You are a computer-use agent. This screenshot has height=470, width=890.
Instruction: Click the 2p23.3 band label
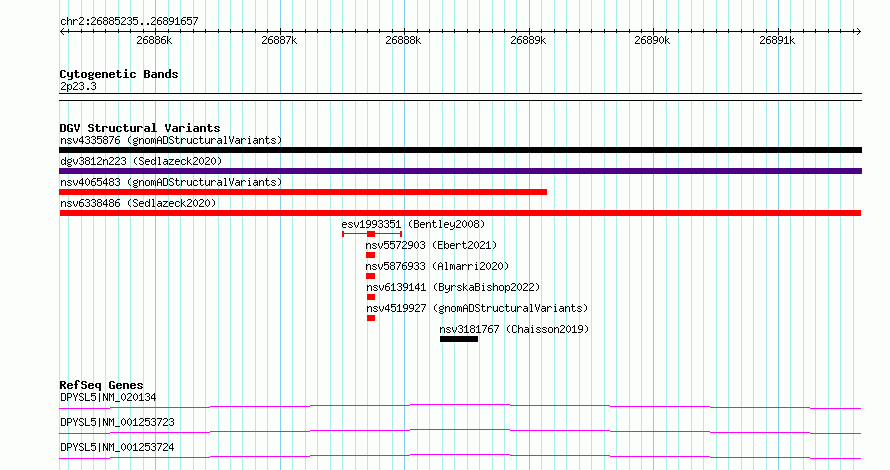click(78, 86)
